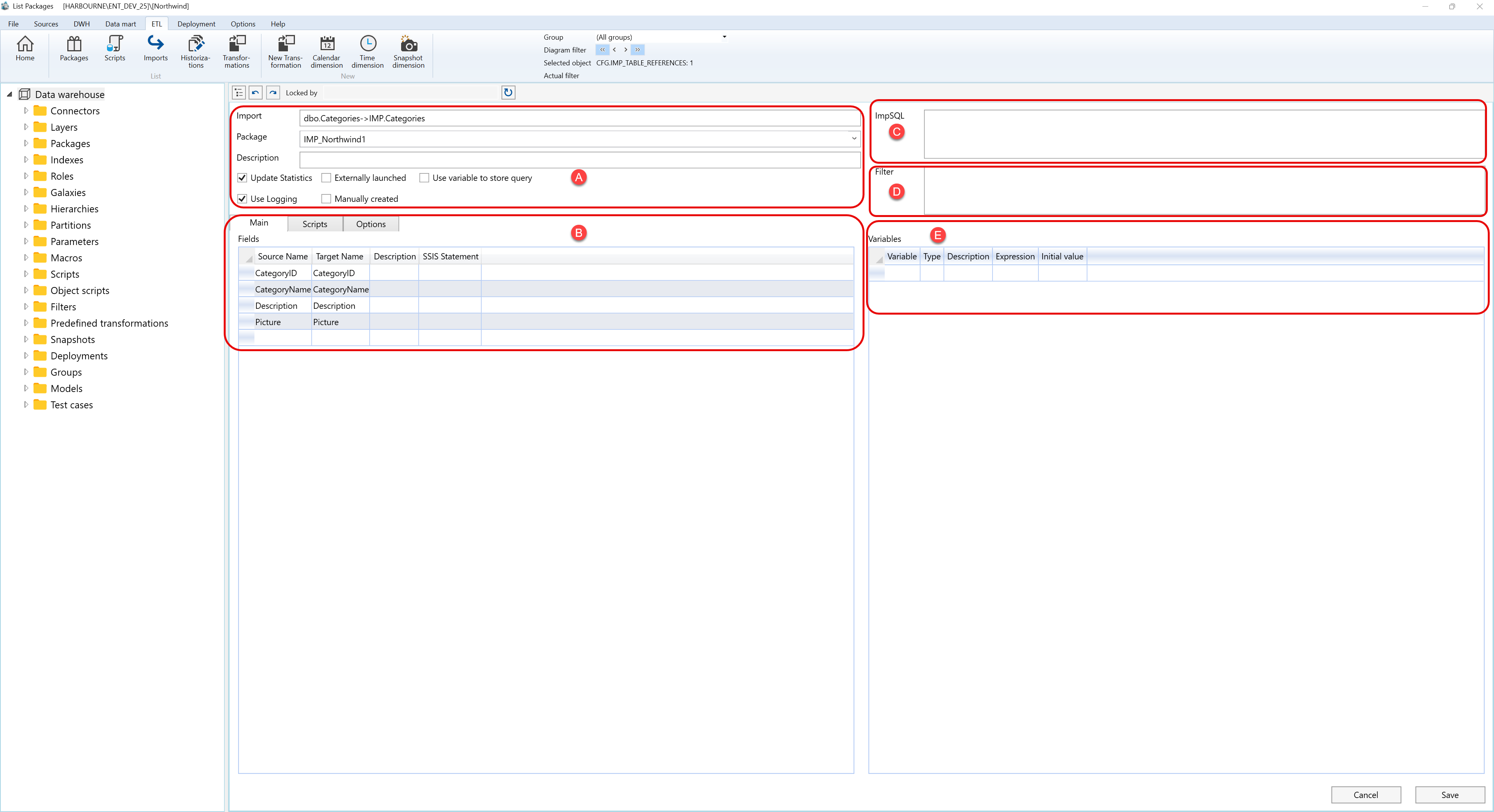Go to last diagram filter
The image size is (1494, 812).
[637, 50]
